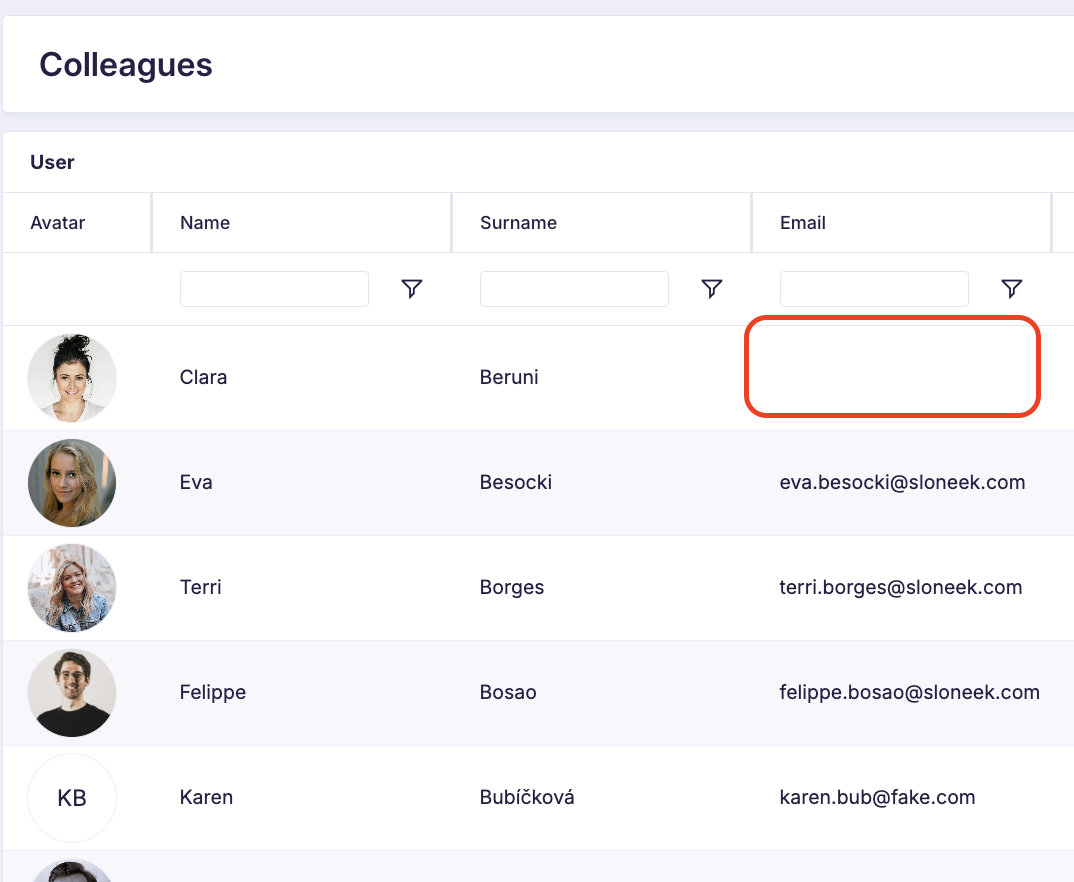This screenshot has height=882, width=1074.
Task: Focus the Name filter text box
Action: pyautogui.click(x=274, y=289)
